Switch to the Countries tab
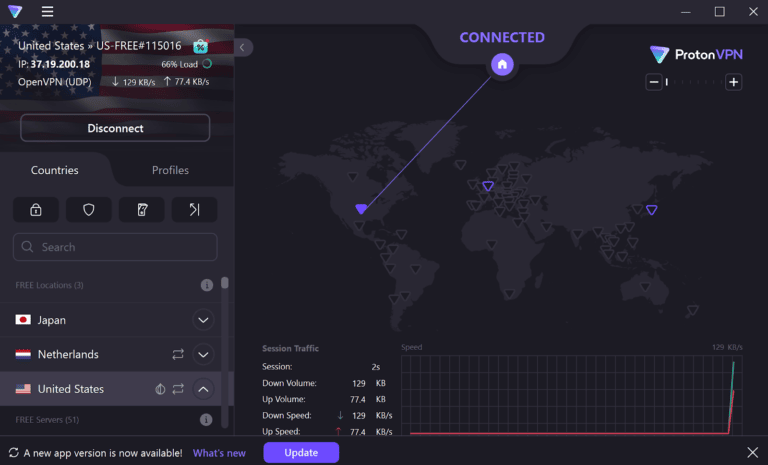The image size is (768, 465). [x=55, y=170]
